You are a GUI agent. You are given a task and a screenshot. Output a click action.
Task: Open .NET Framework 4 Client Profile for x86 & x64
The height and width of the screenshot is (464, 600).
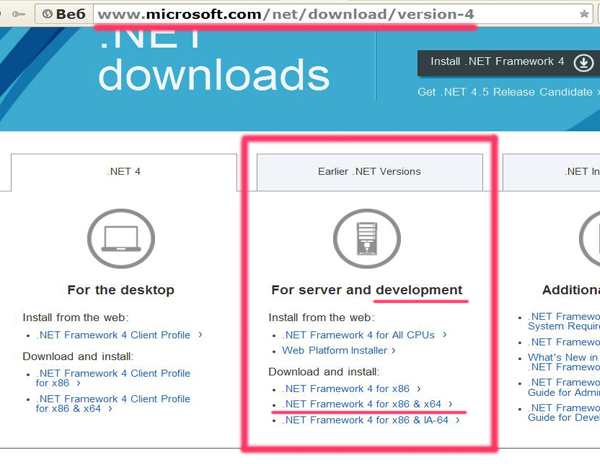tap(113, 404)
